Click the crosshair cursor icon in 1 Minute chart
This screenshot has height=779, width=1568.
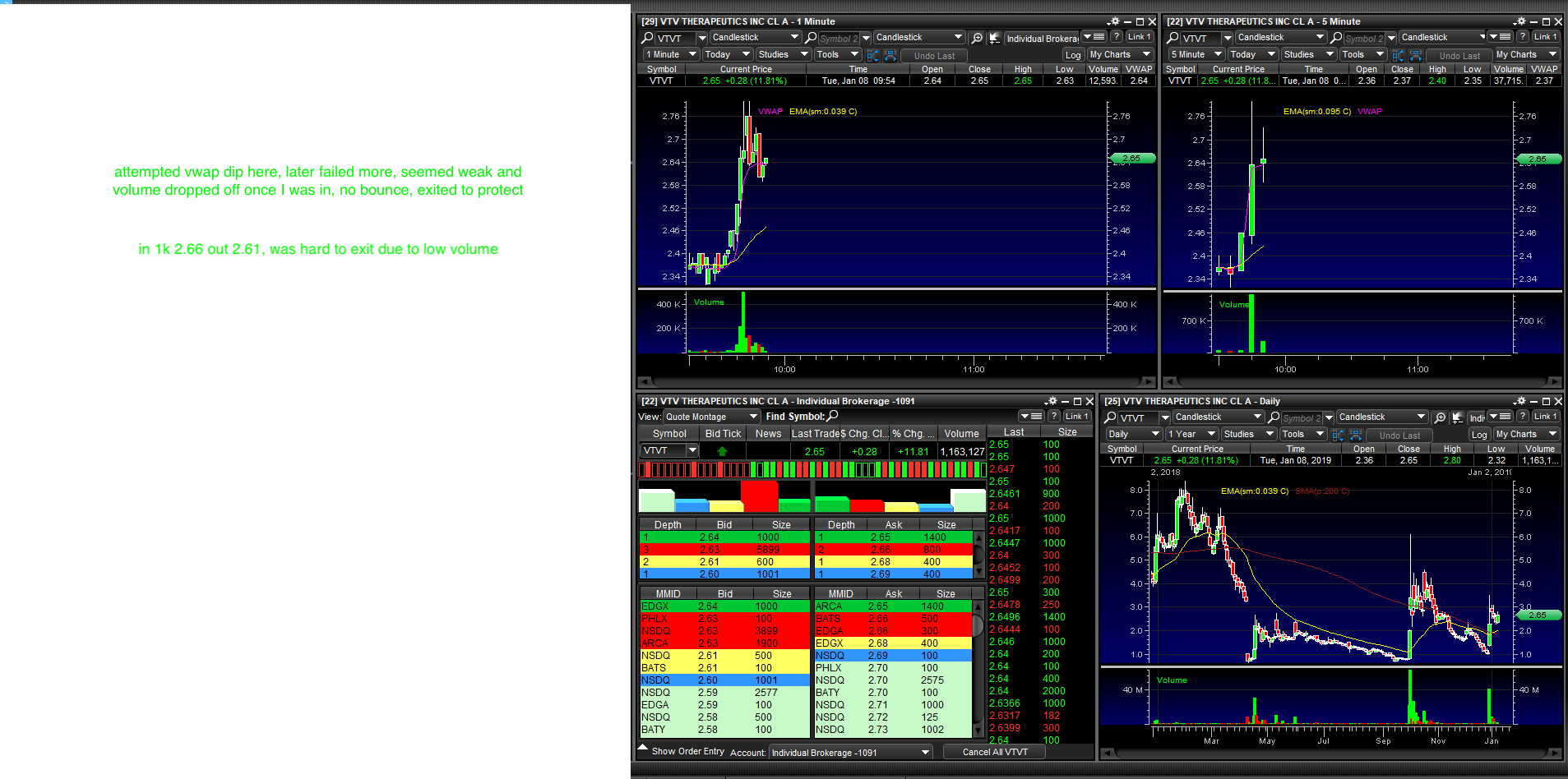coord(995,38)
